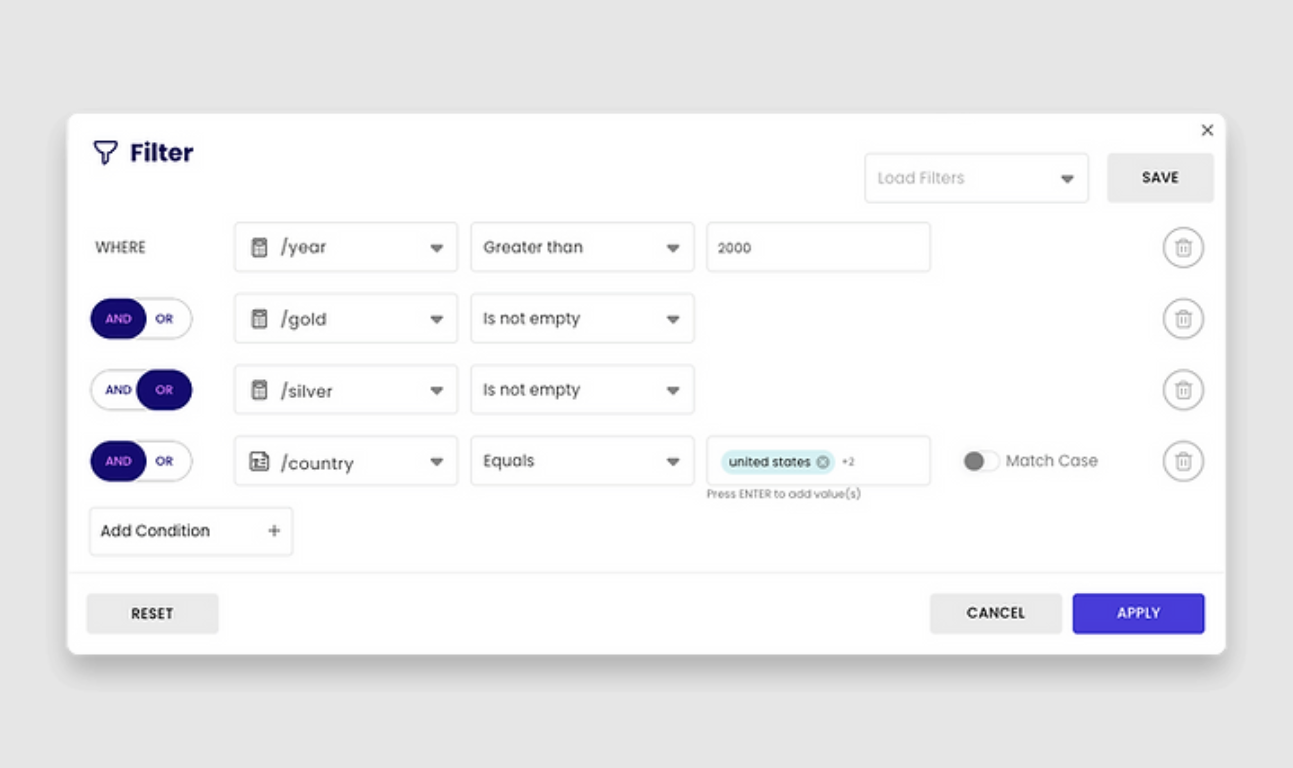Open the Load Filters dropdown
Screen dimensions: 1293x768
[975, 177]
